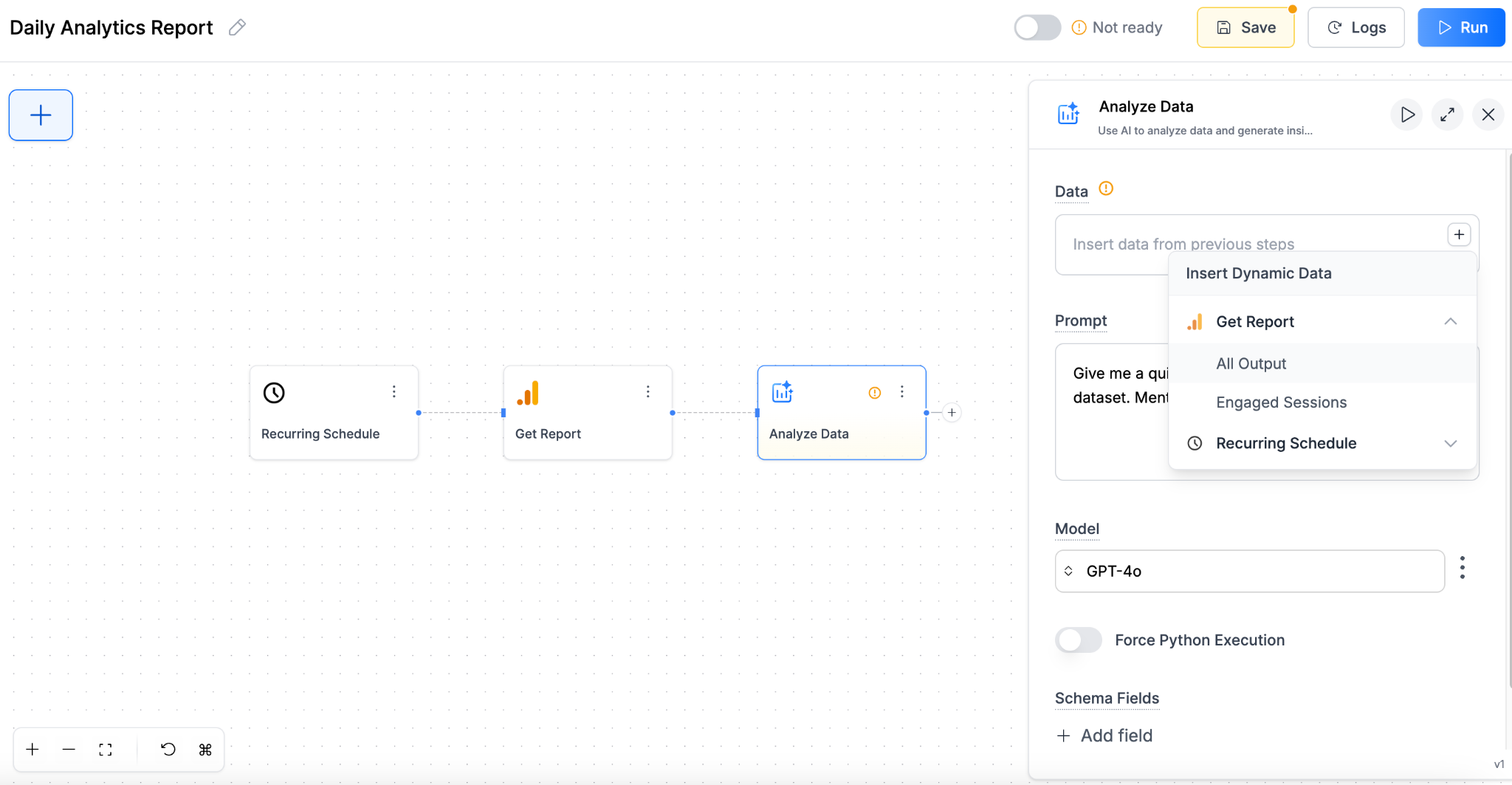Select Engaged Sessions under Get Report
The image size is (1512, 785).
[x=1280, y=402]
